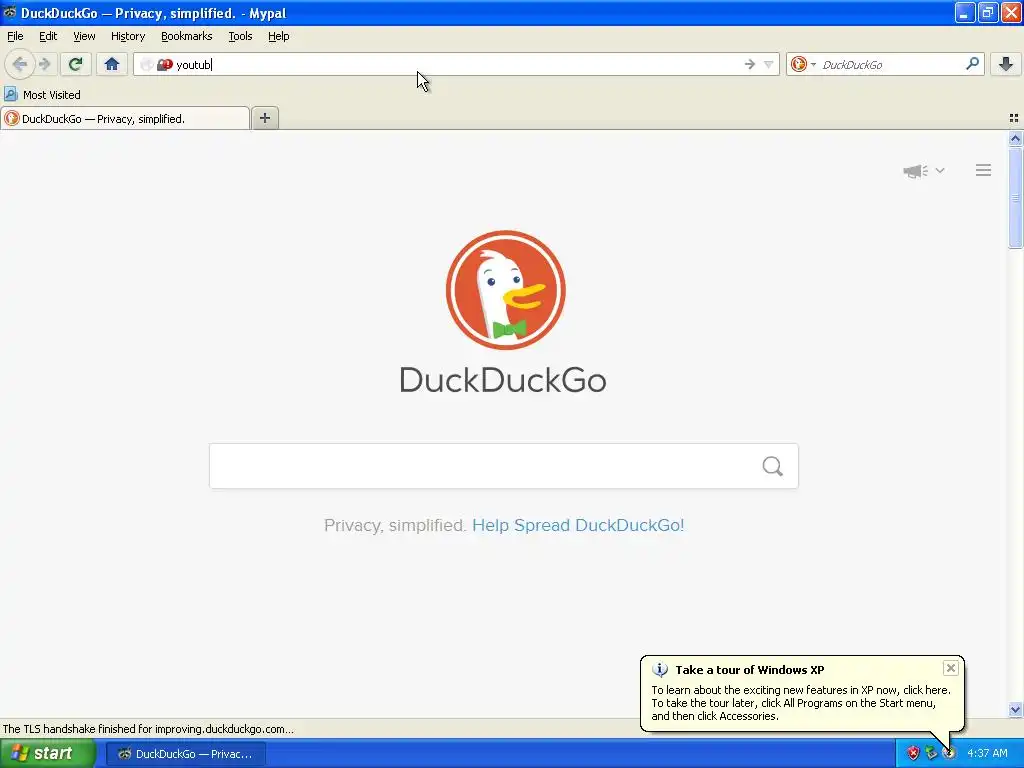Image resolution: width=1024 pixels, height=768 pixels.
Task: Click the magnifier in the browser search box
Action: coord(972,64)
